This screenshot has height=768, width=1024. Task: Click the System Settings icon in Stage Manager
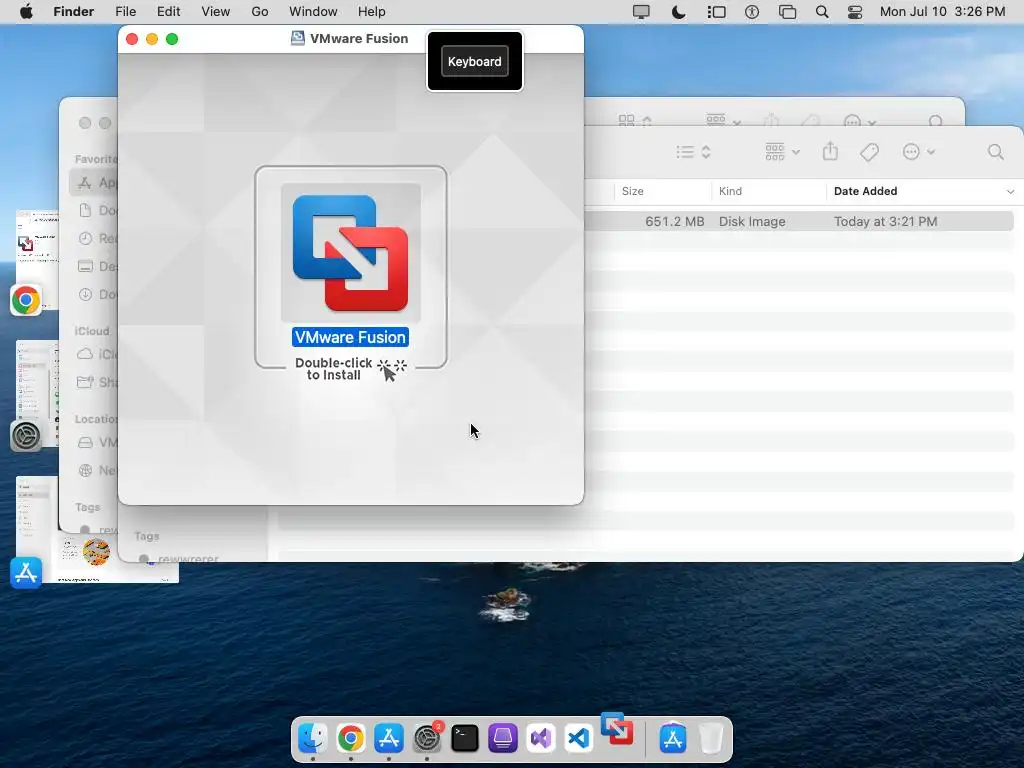click(26, 436)
